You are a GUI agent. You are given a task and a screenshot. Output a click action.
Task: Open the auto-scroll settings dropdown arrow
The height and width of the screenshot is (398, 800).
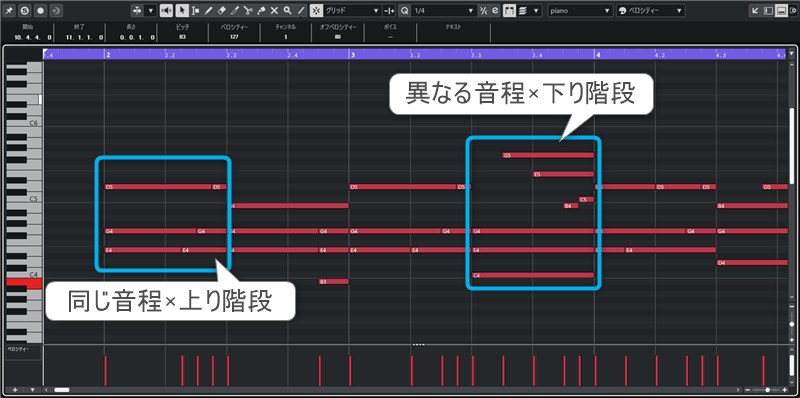151,10
